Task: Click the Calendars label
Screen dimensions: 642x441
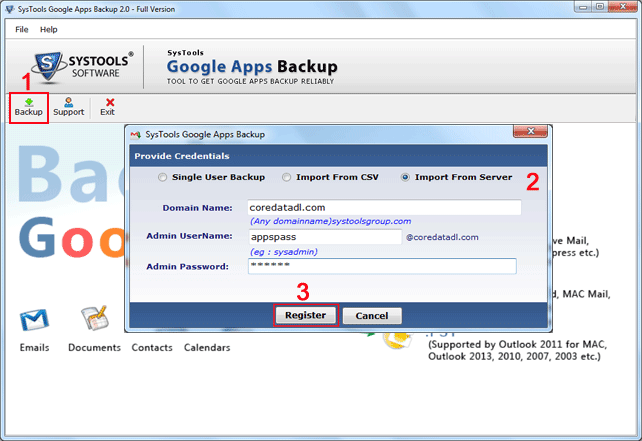Action: [207, 348]
